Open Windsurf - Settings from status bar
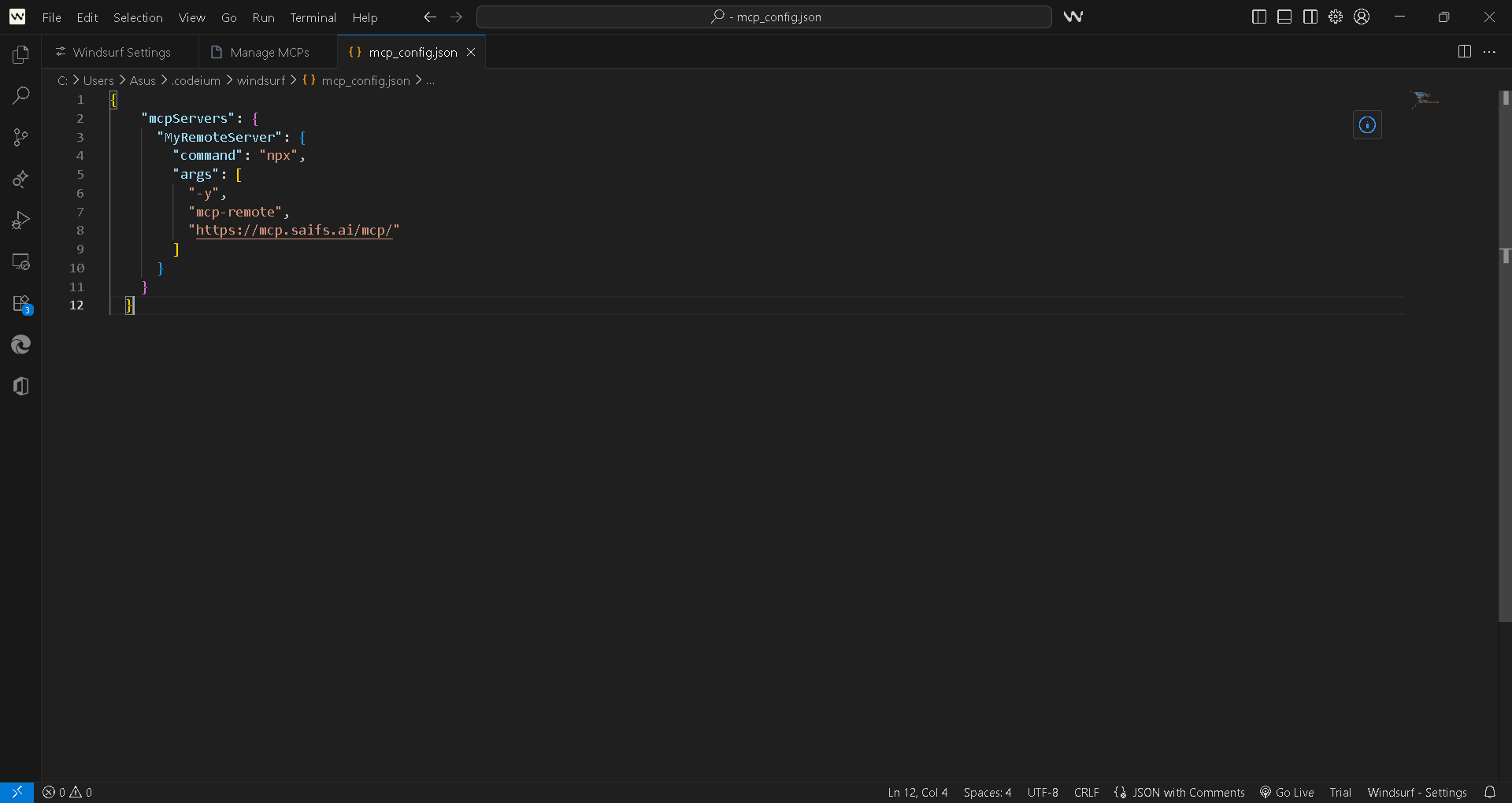This screenshot has width=1512, height=803. [x=1417, y=792]
